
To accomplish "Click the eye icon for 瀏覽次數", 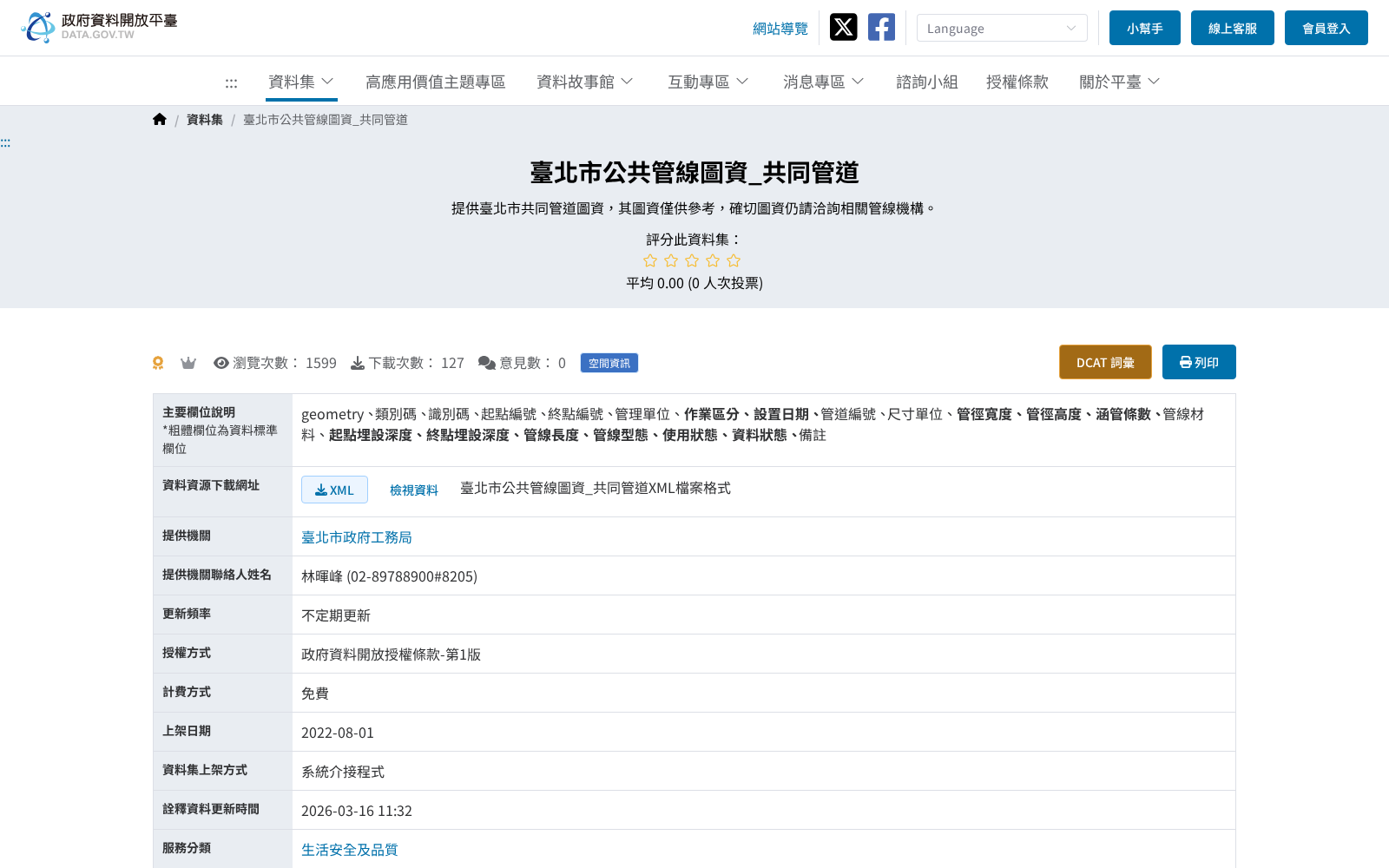I will [x=221, y=363].
